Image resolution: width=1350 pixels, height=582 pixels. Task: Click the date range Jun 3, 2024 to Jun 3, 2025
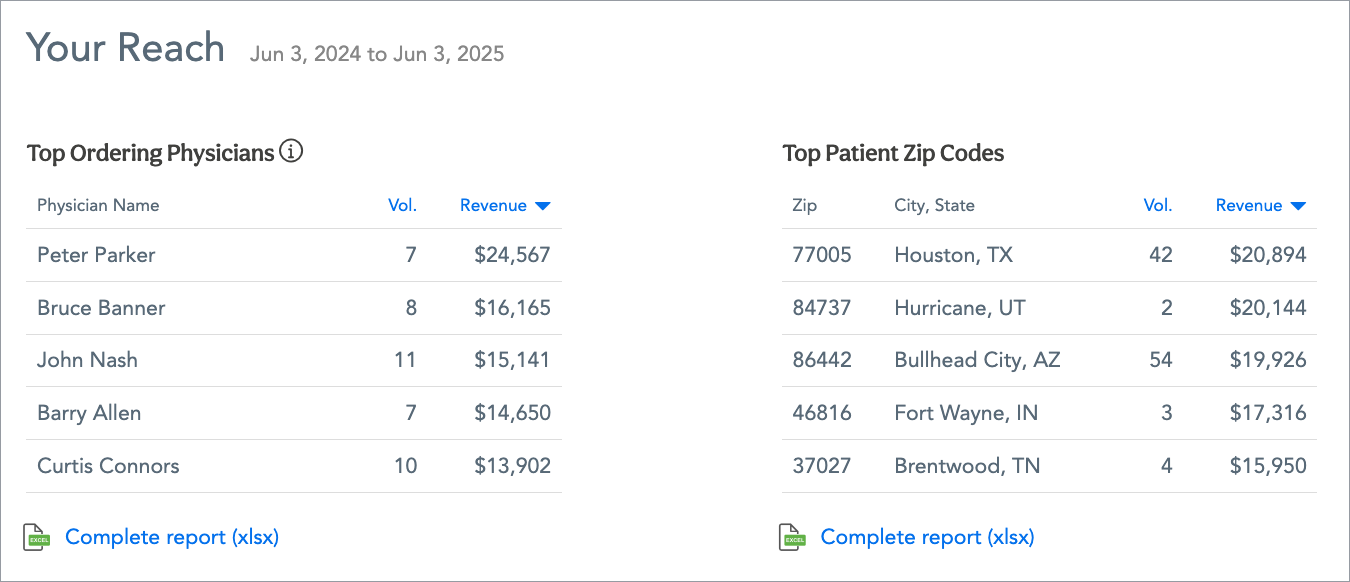click(x=377, y=54)
